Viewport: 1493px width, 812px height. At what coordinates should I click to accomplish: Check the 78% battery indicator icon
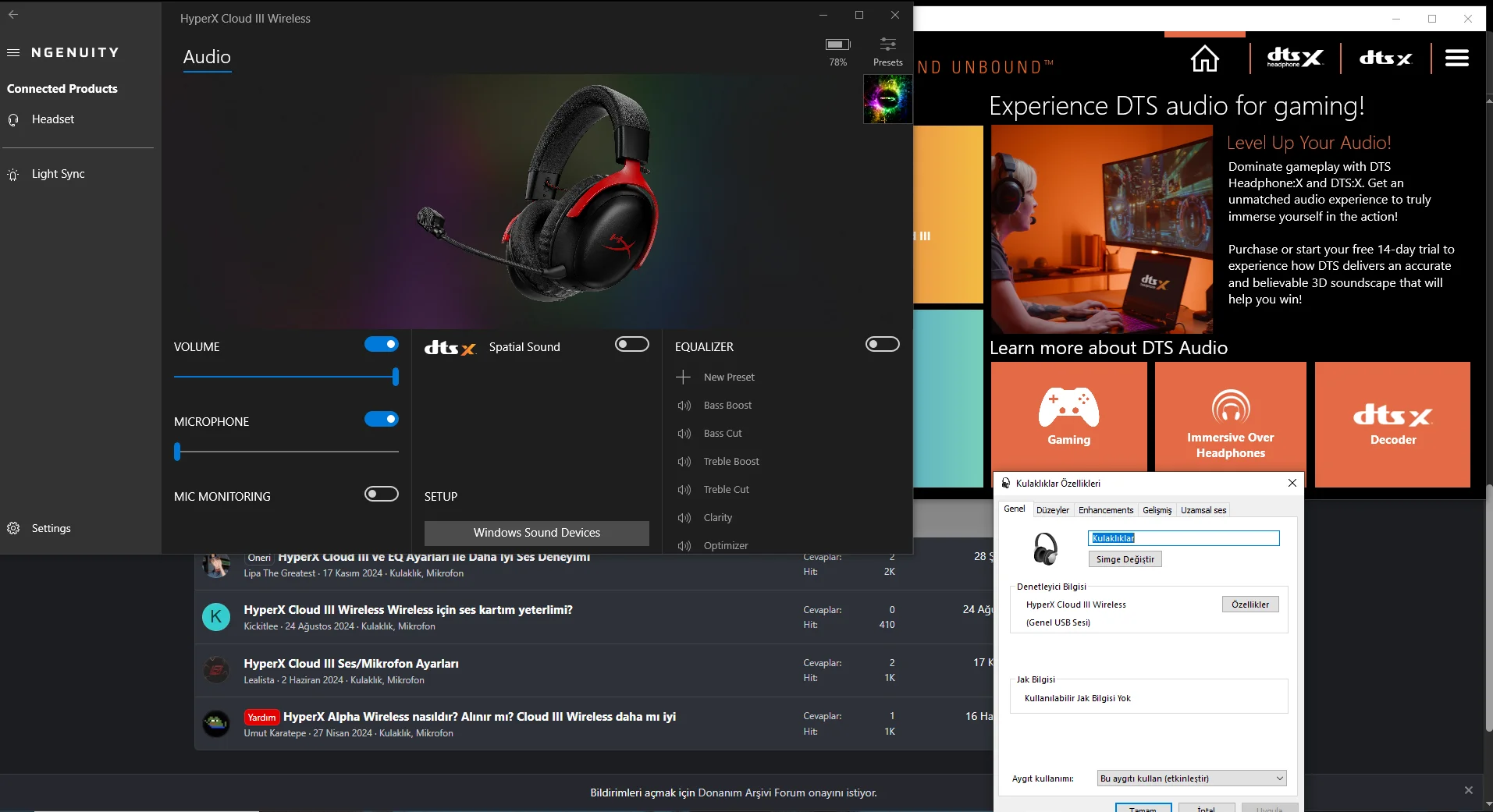click(x=838, y=44)
